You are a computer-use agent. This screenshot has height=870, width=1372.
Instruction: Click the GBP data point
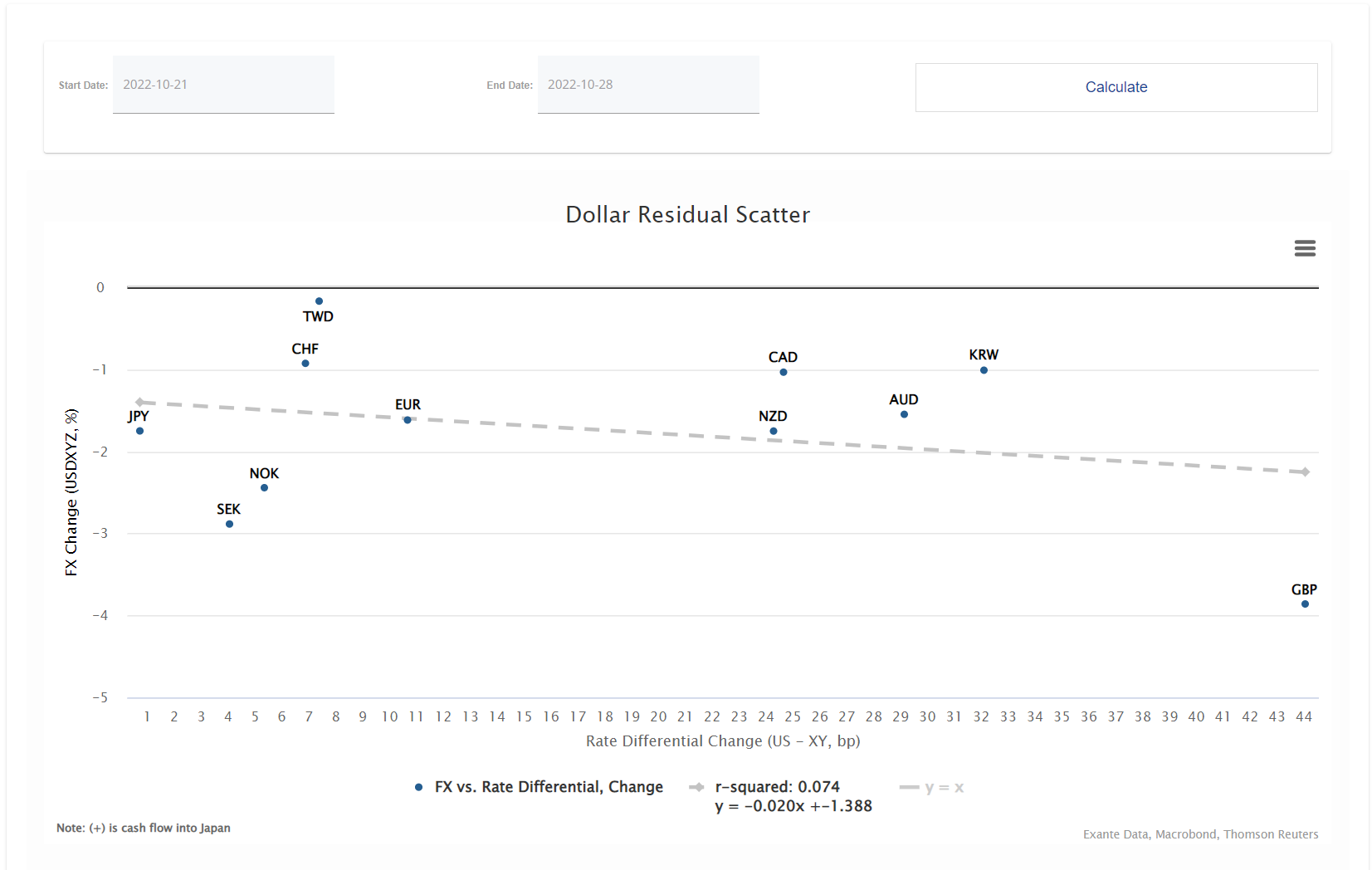pos(1305,604)
